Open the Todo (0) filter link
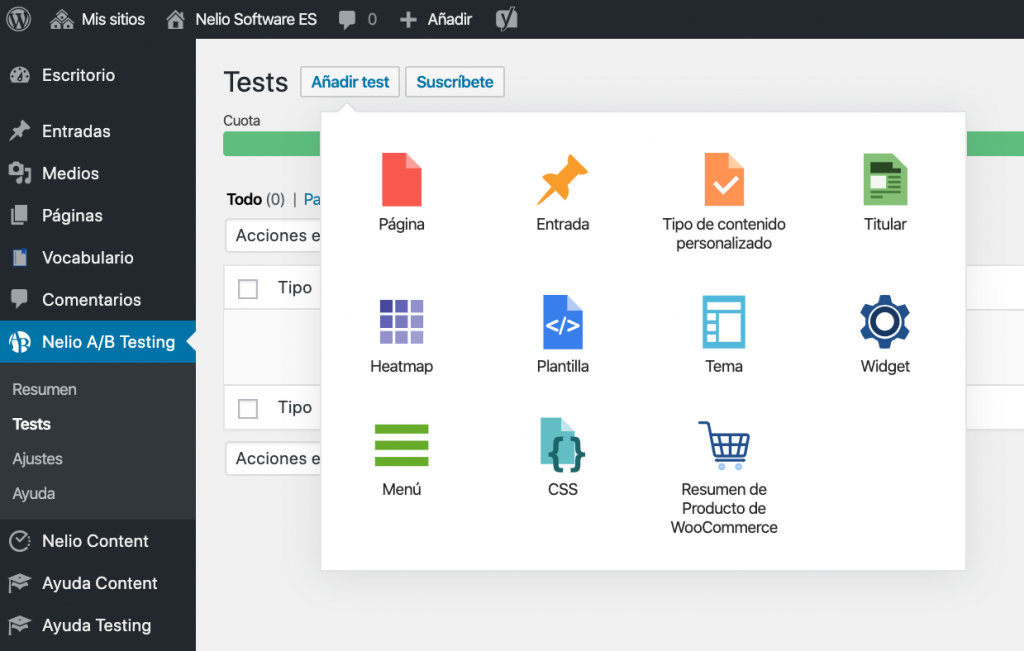The image size is (1024, 651). tap(255, 199)
